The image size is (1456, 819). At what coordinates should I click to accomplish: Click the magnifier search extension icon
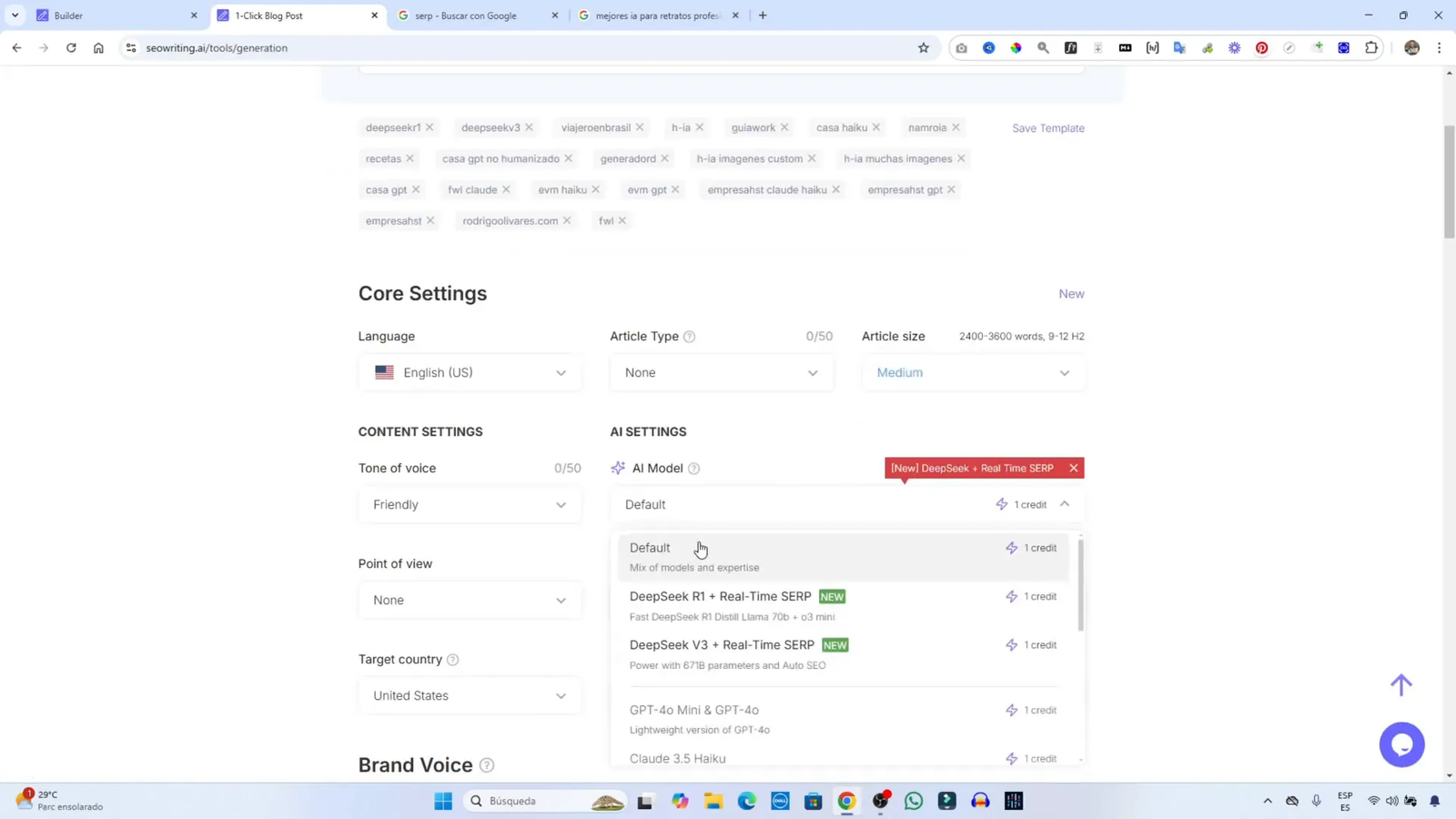click(1043, 47)
